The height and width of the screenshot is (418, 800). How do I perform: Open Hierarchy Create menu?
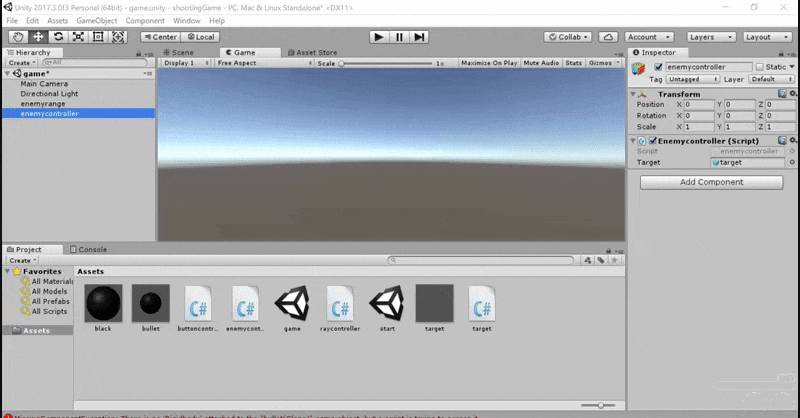click(x=22, y=63)
